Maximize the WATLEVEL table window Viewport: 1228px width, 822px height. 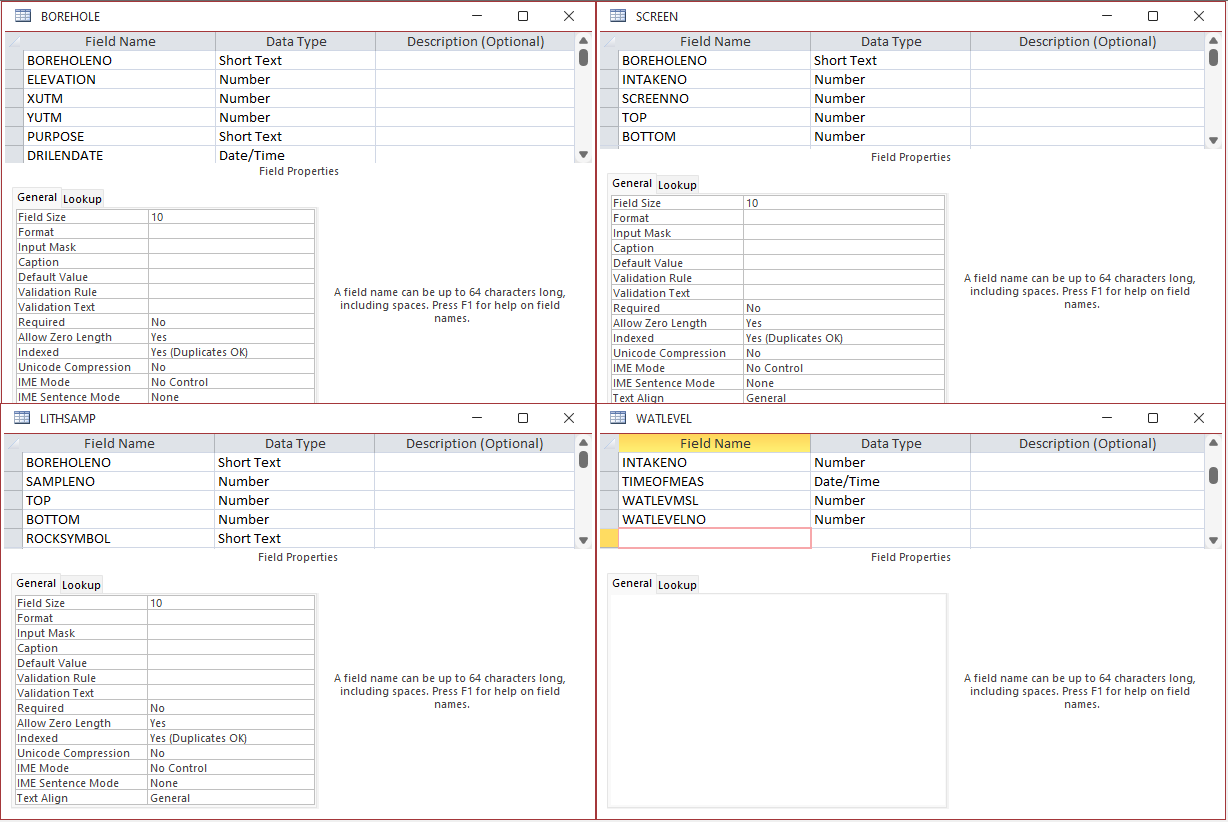[1153, 418]
